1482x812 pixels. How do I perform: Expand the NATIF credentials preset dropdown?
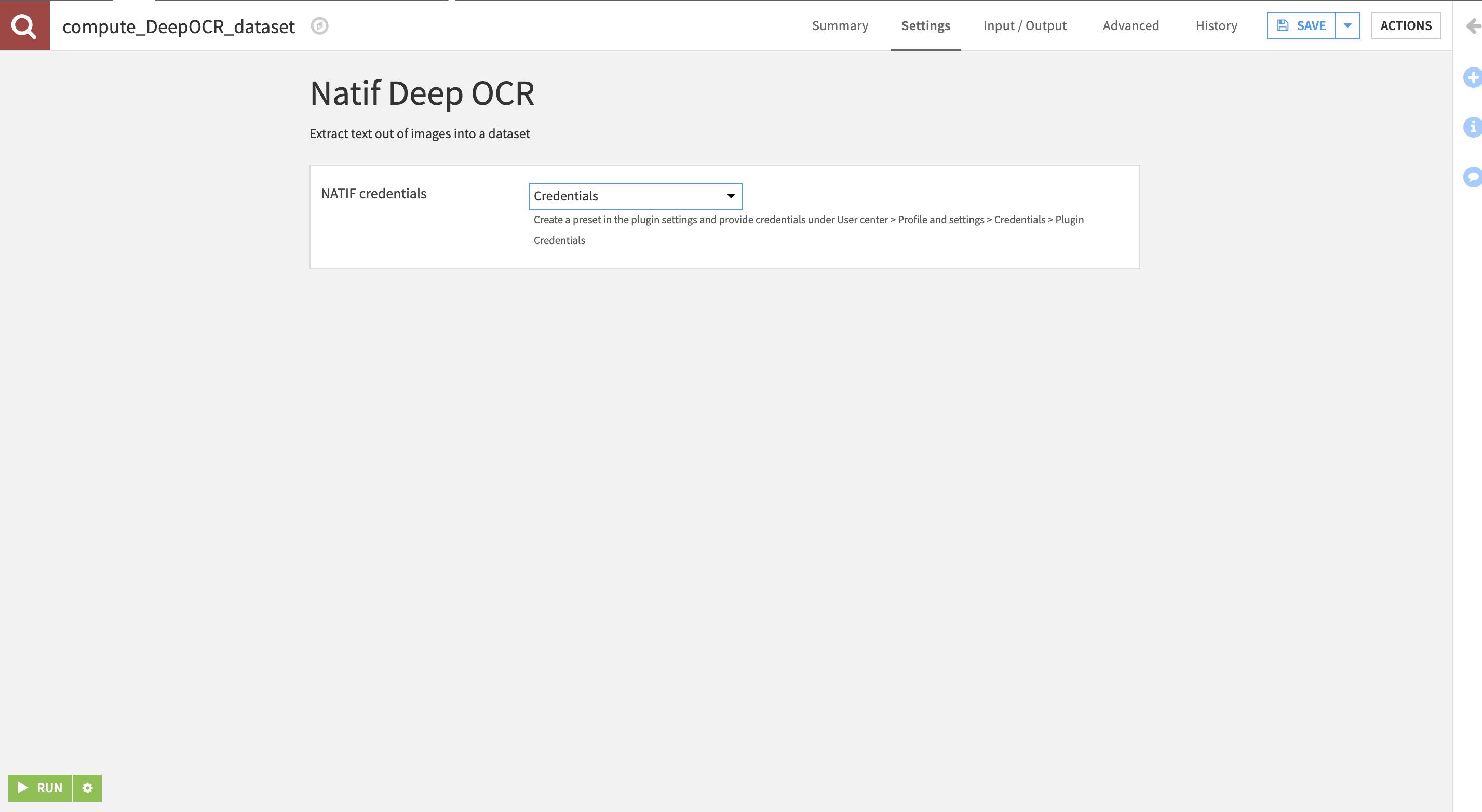click(x=635, y=196)
